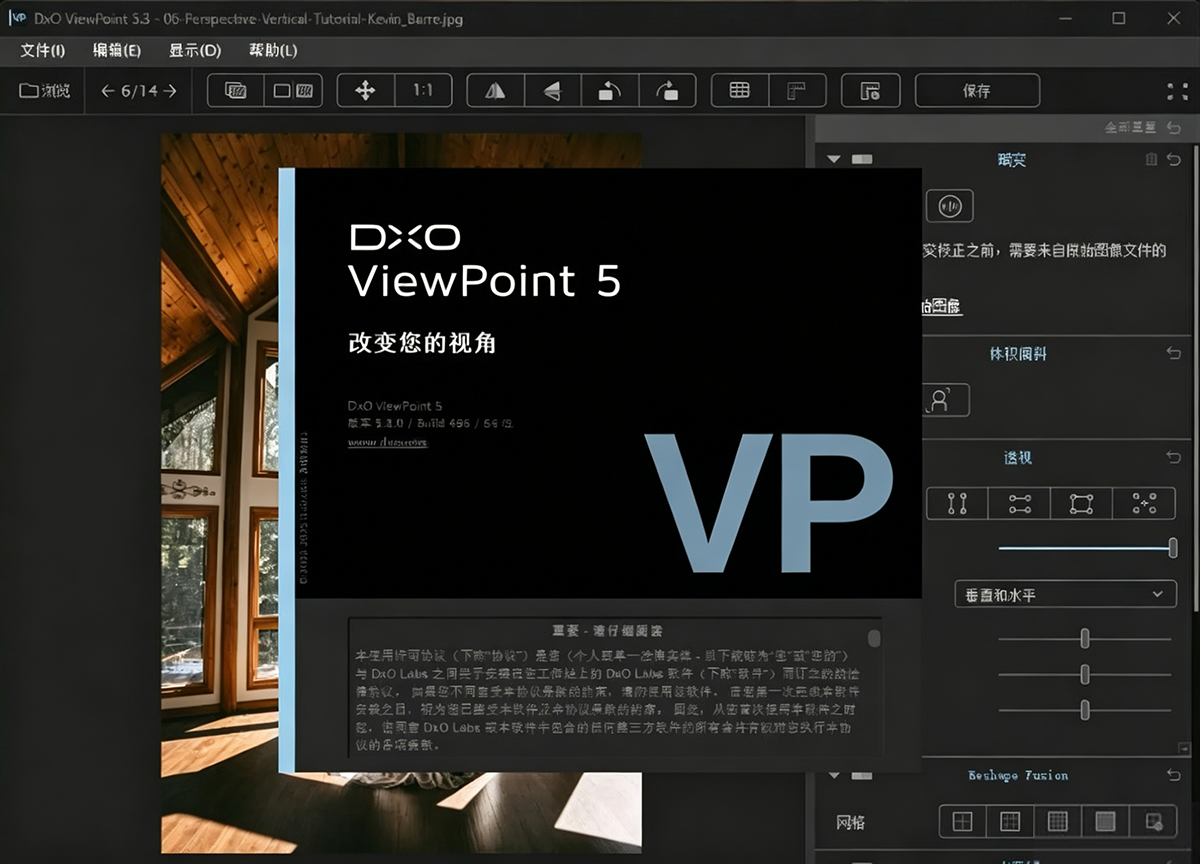Toggle the guides ruler icon in toolbar
This screenshot has height=864, width=1200.
797,91
